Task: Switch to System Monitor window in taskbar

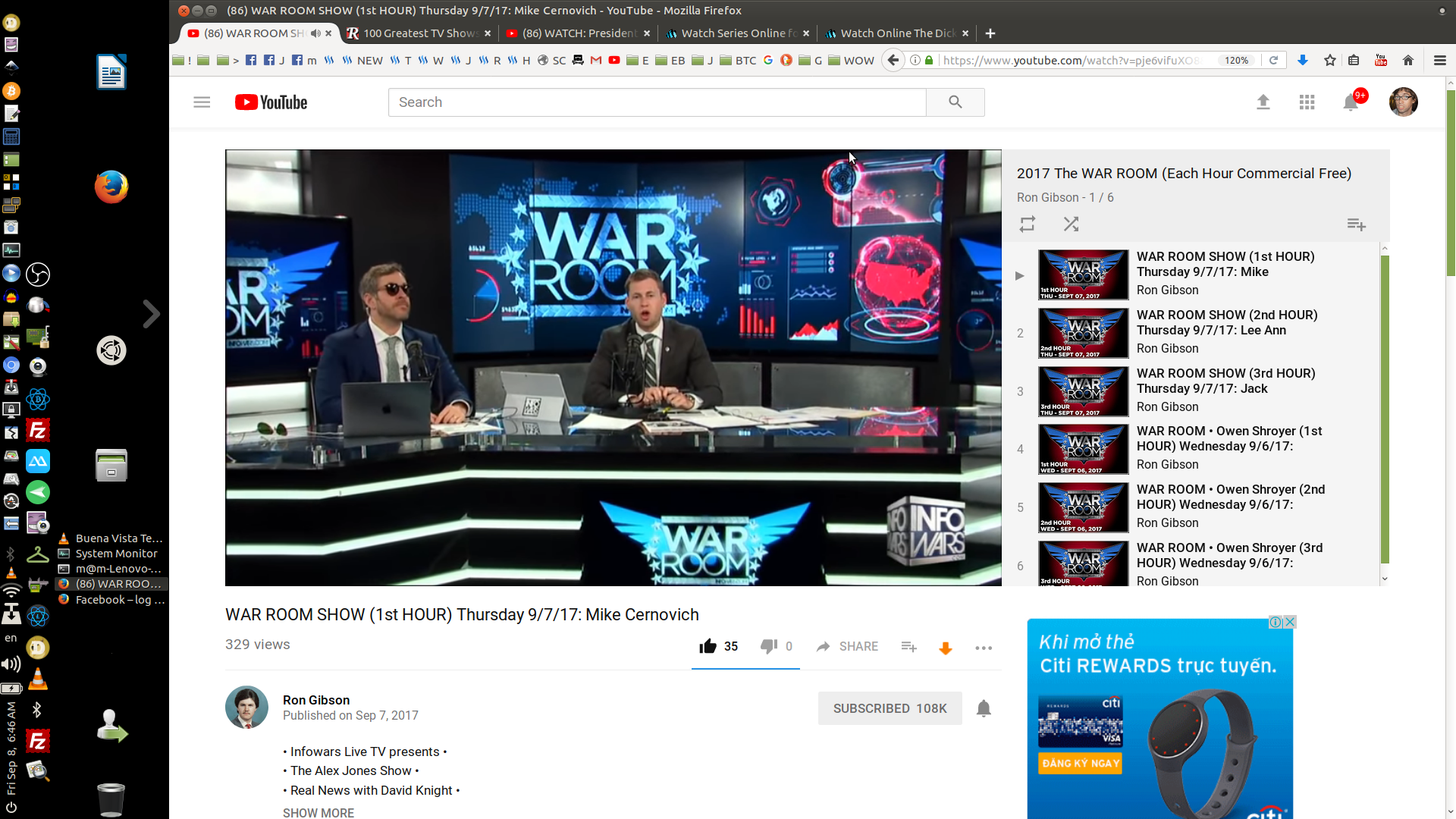Action: 111,554
